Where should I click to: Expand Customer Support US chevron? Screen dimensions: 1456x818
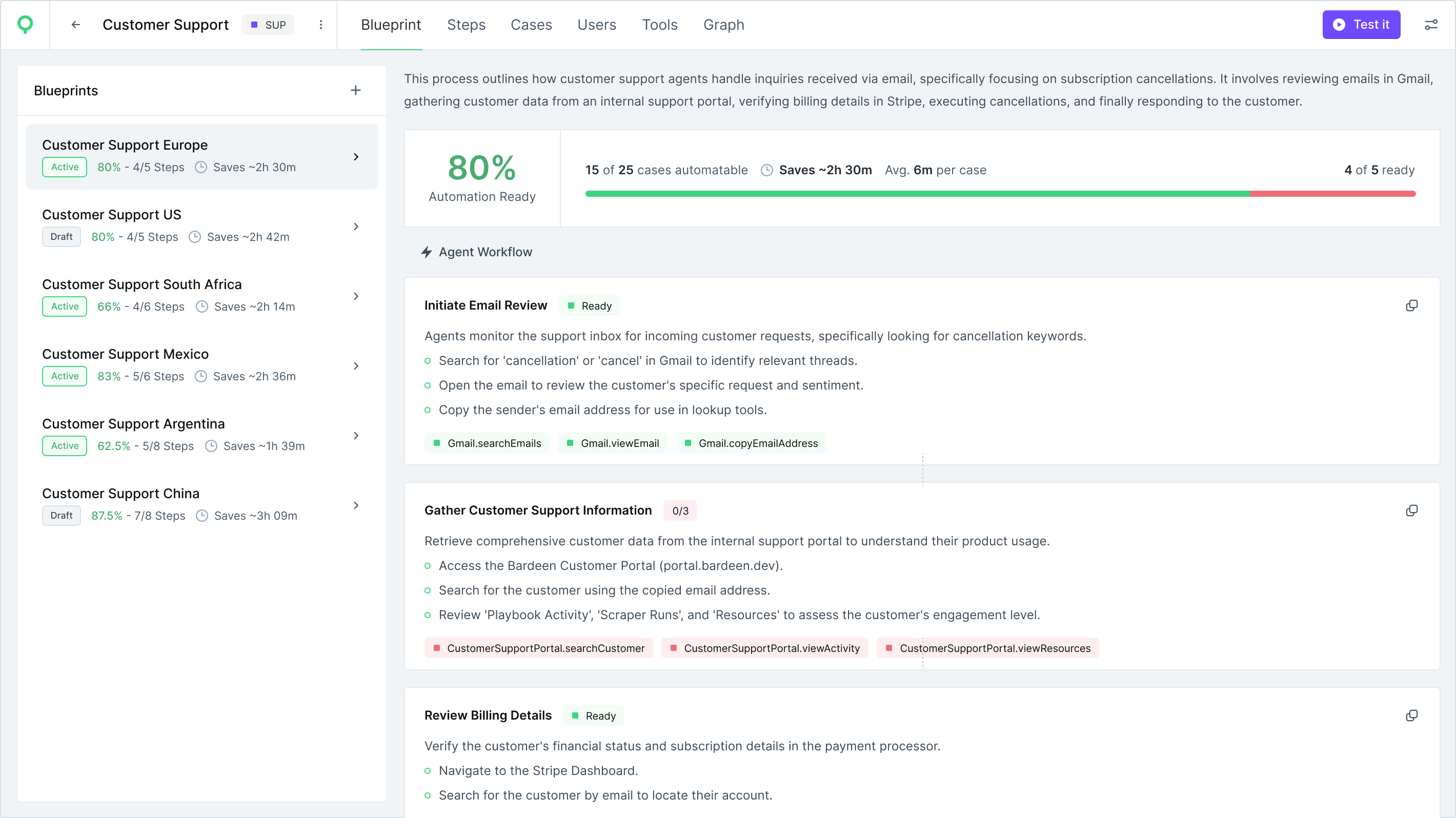coord(355,227)
